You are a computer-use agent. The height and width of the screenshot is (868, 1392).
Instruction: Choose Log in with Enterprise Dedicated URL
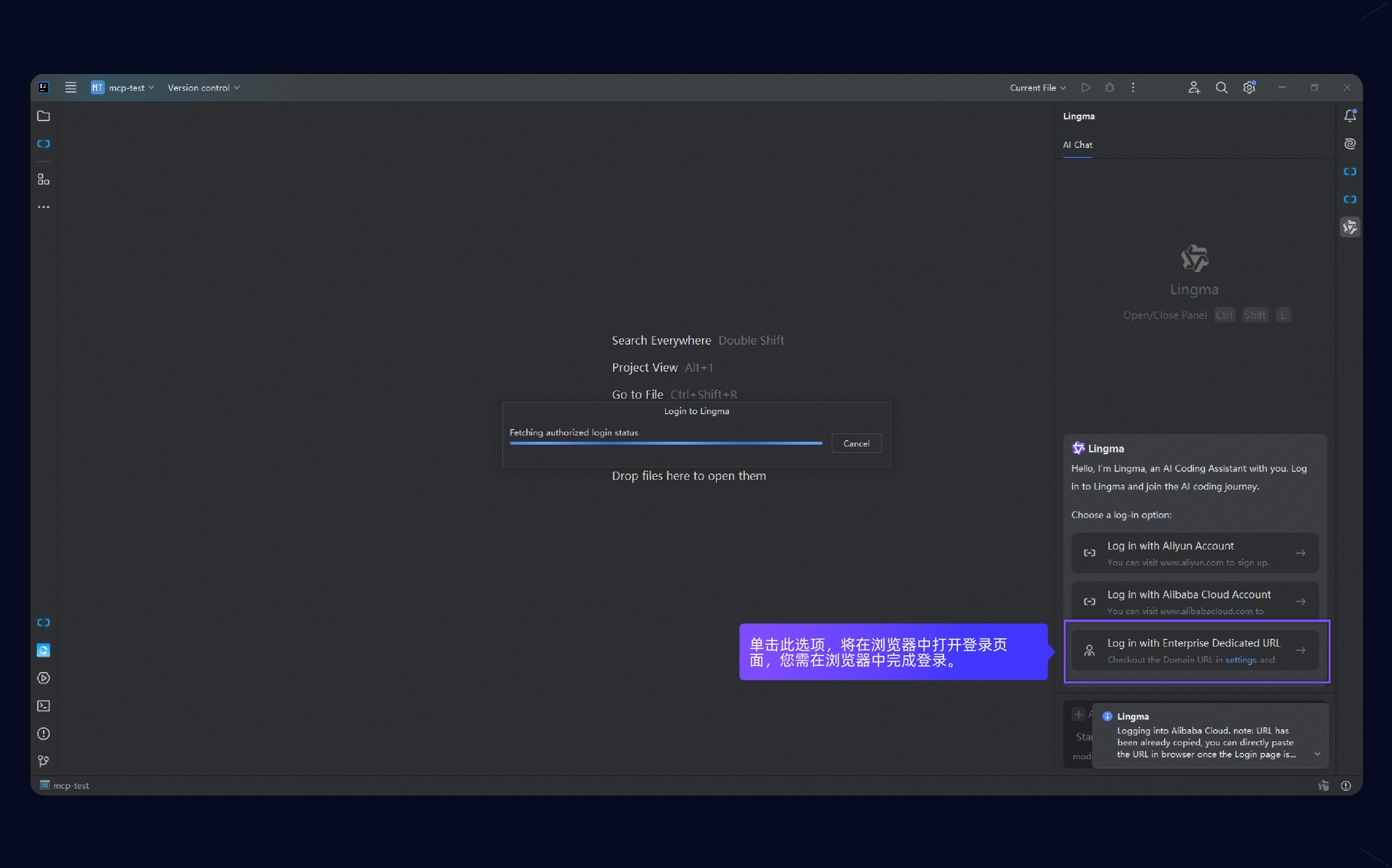click(x=1194, y=651)
